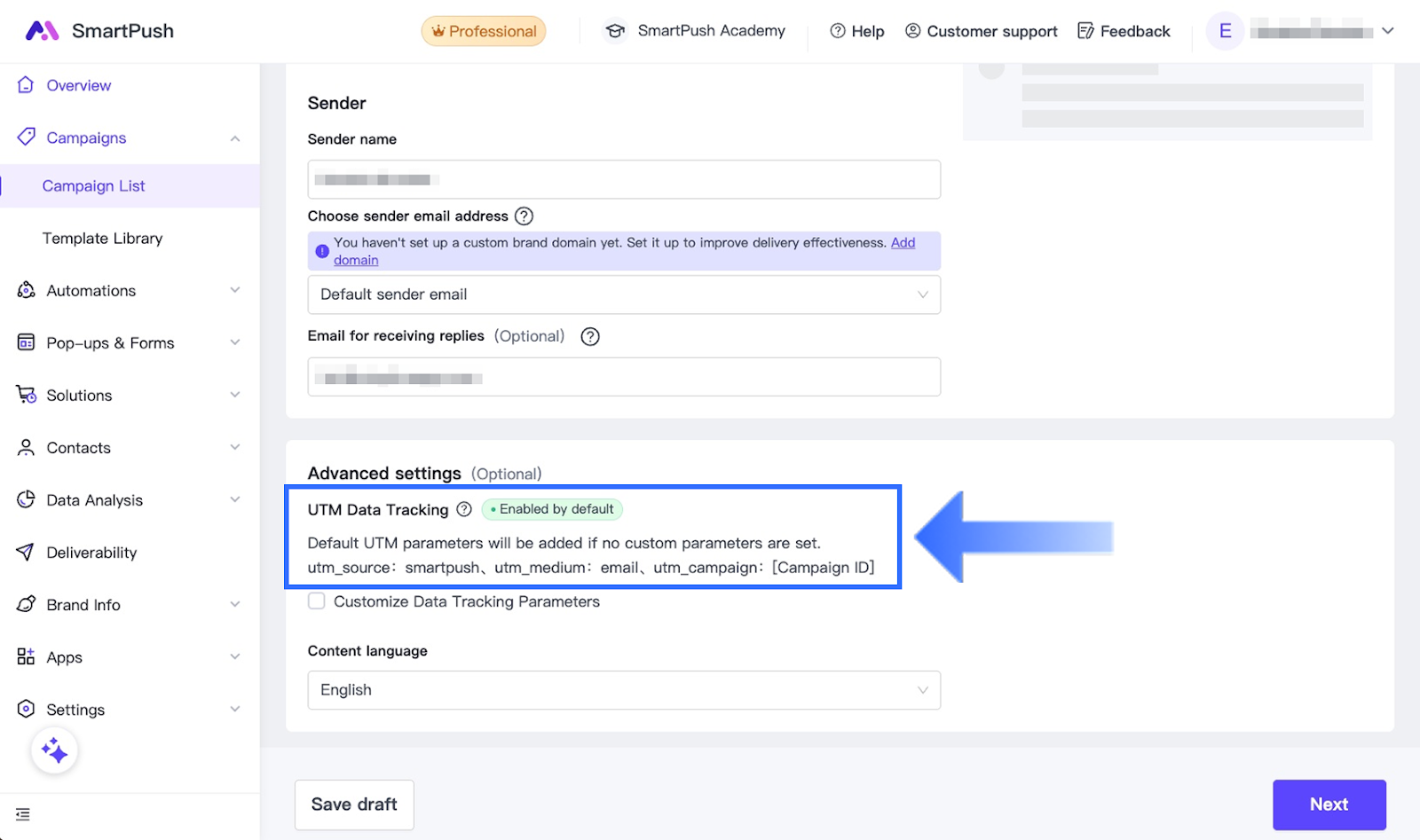Image resolution: width=1420 pixels, height=840 pixels.
Task: Click help icon beside Email for receiving replies
Action: (590, 336)
